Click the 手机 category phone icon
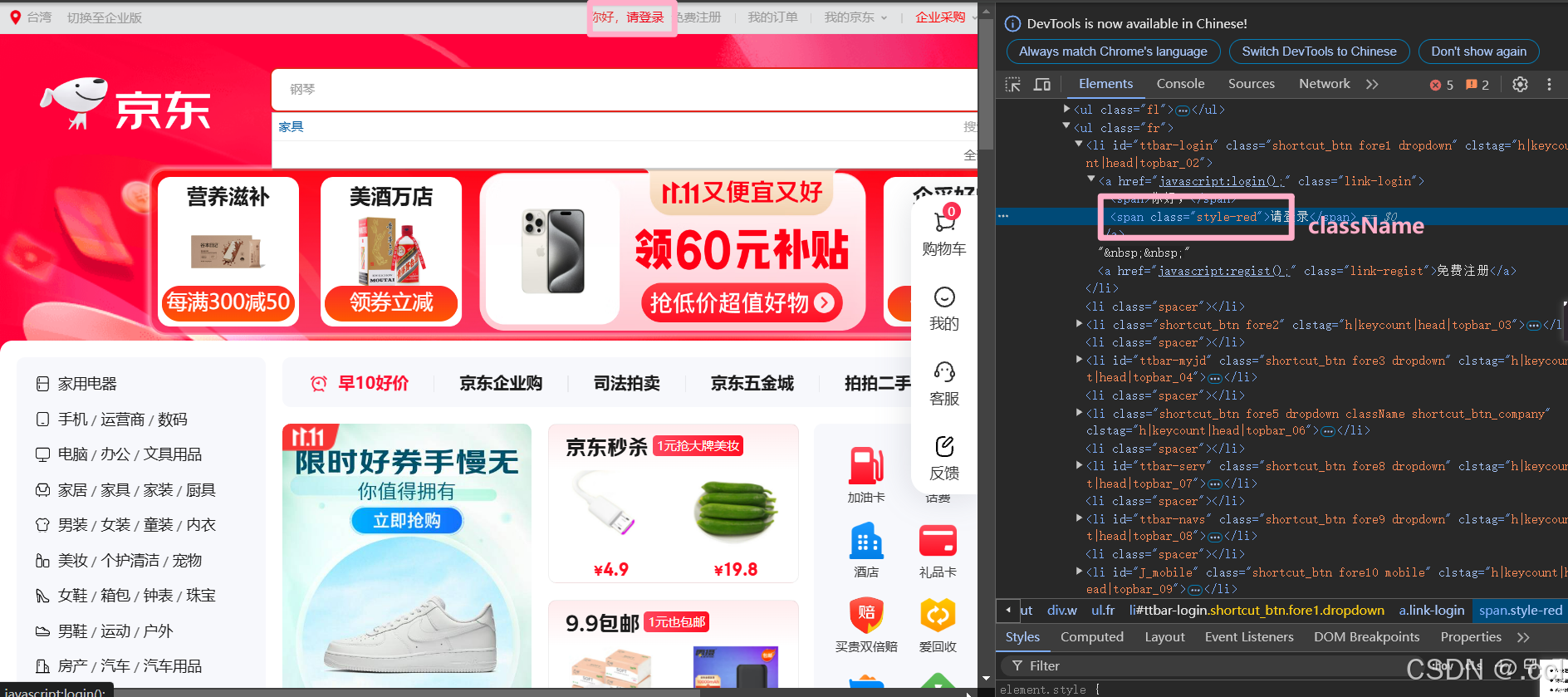 tap(42, 420)
